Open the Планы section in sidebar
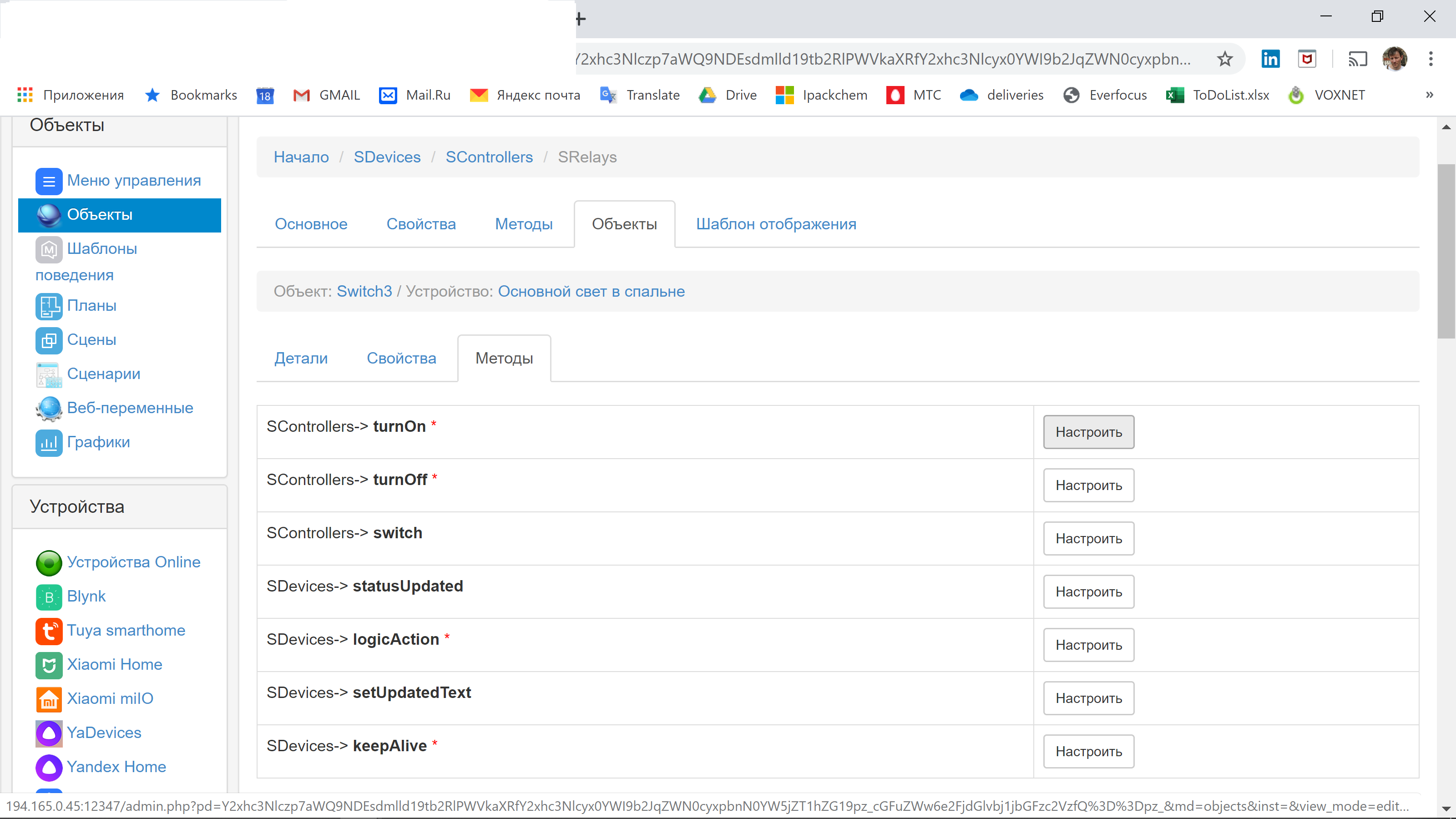This screenshot has width=1456, height=819. pyautogui.click(x=93, y=305)
